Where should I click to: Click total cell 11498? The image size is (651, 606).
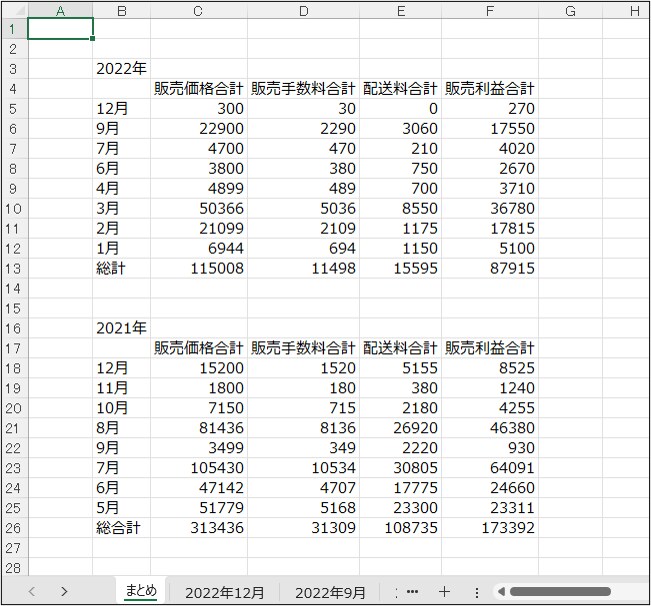[x=303, y=268]
